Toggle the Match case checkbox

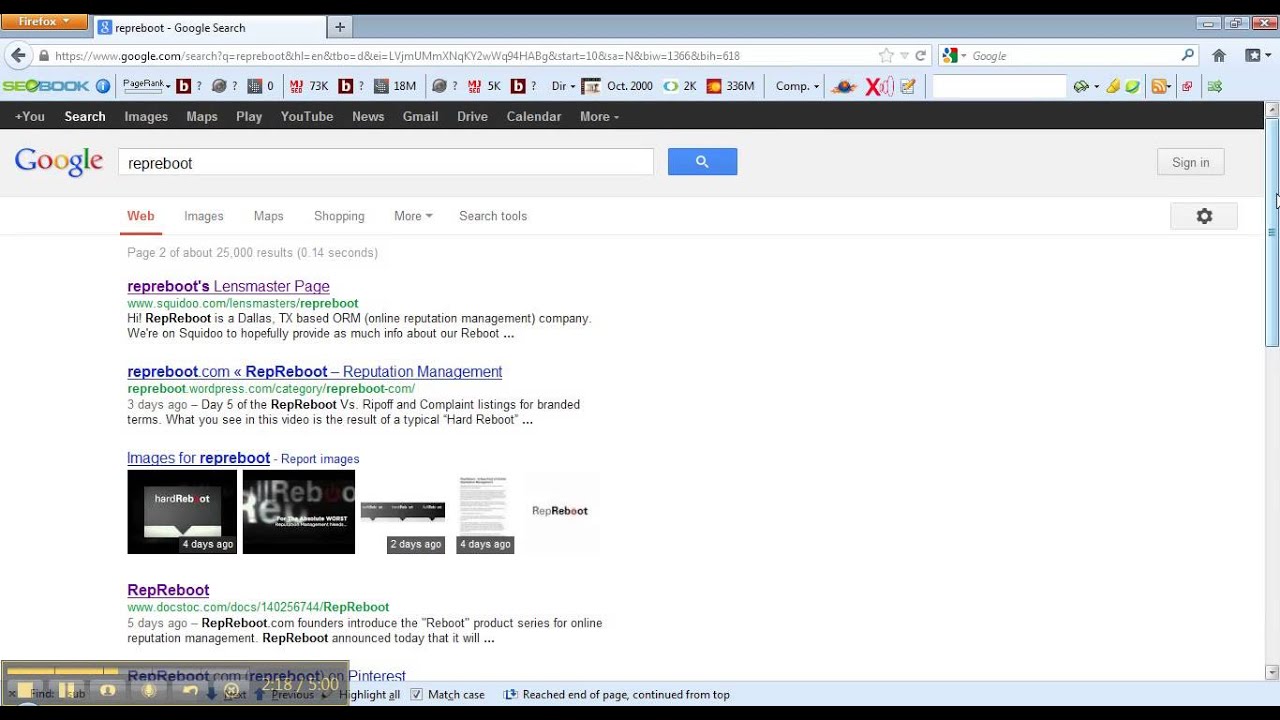(x=417, y=694)
